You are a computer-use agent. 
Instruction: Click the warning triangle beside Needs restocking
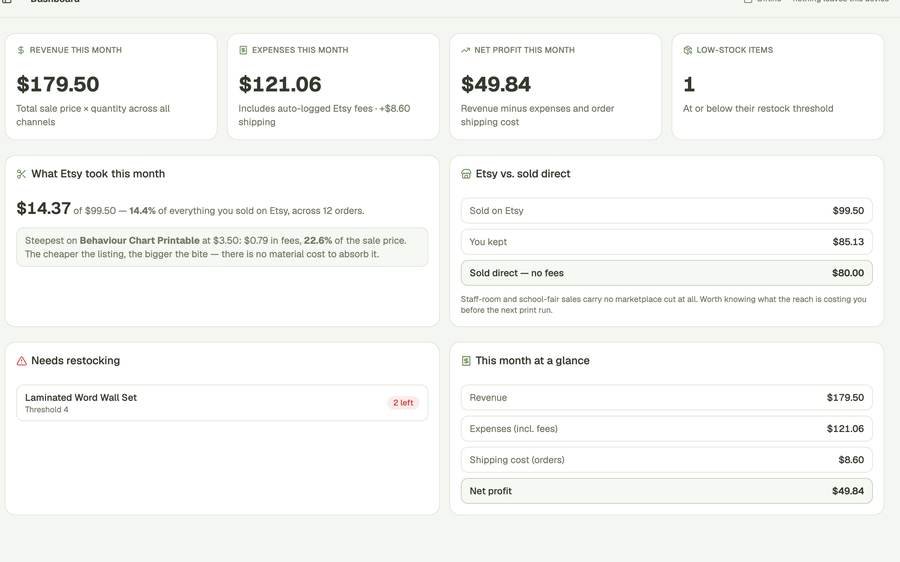[x=21, y=361]
